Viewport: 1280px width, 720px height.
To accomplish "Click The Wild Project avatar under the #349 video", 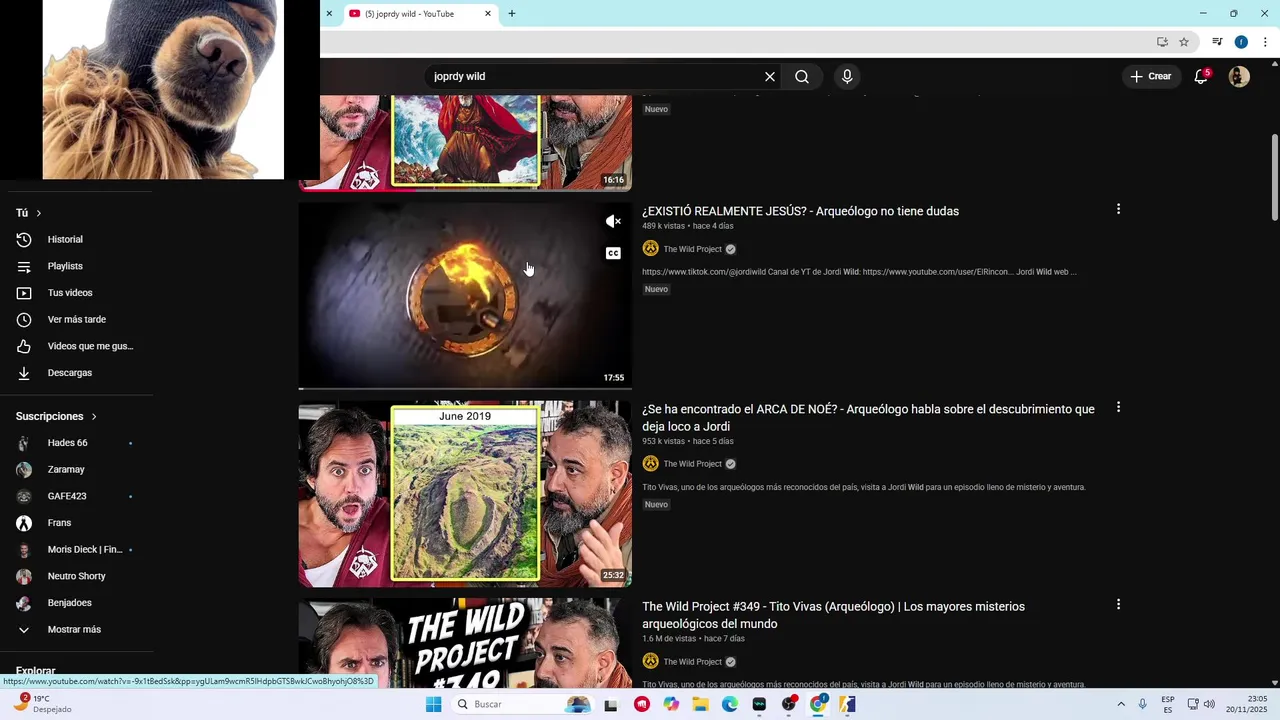I will [x=650, y=661].
